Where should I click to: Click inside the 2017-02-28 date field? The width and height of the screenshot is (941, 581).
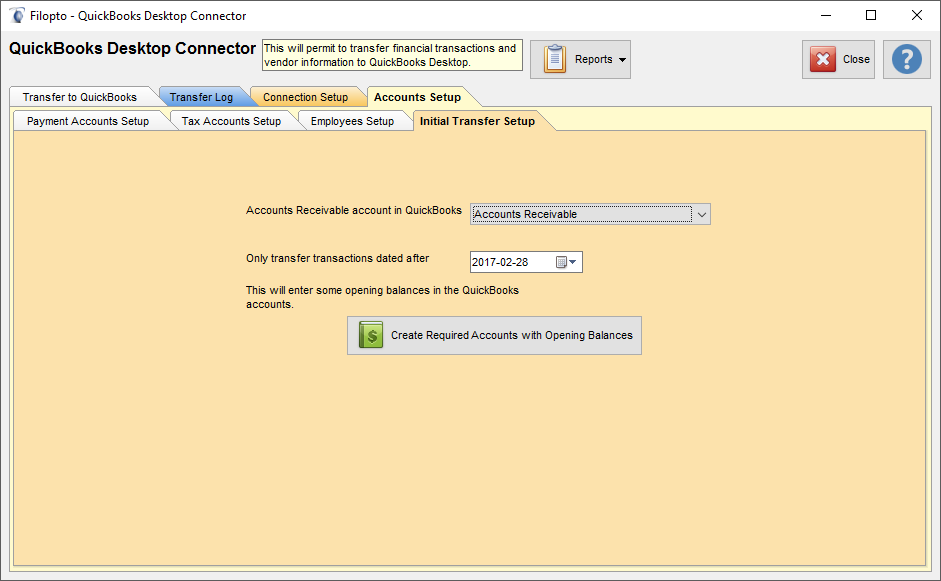tap(510, 262)
